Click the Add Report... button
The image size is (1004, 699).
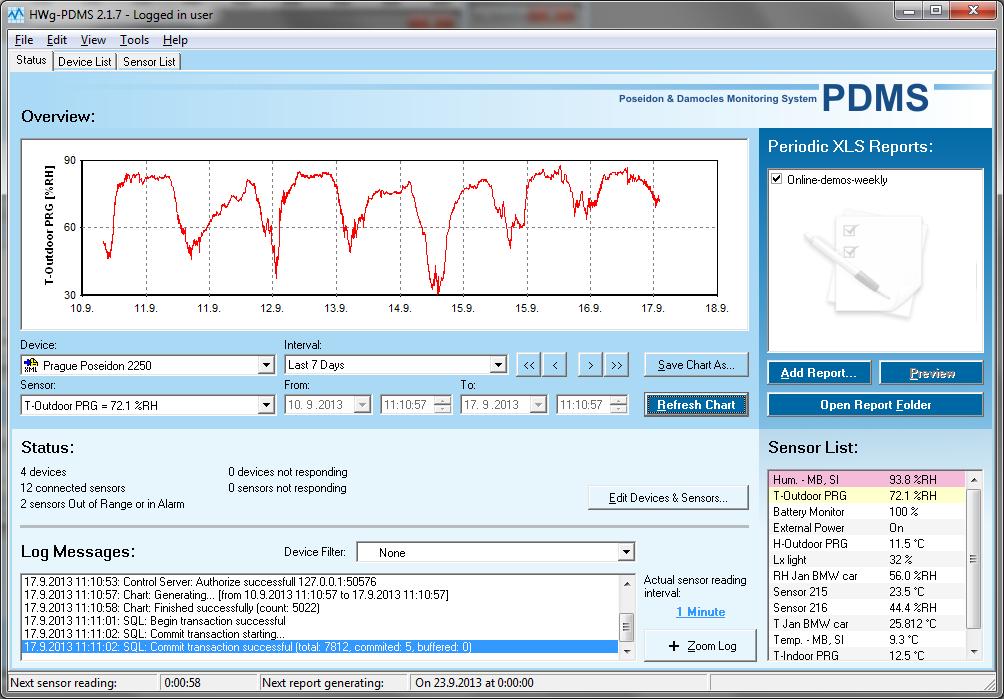(x=819, y=373)
